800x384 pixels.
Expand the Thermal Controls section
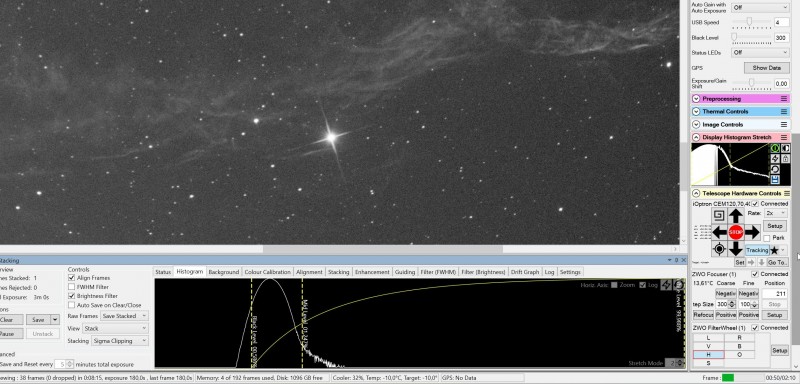(x=696, y=111)
